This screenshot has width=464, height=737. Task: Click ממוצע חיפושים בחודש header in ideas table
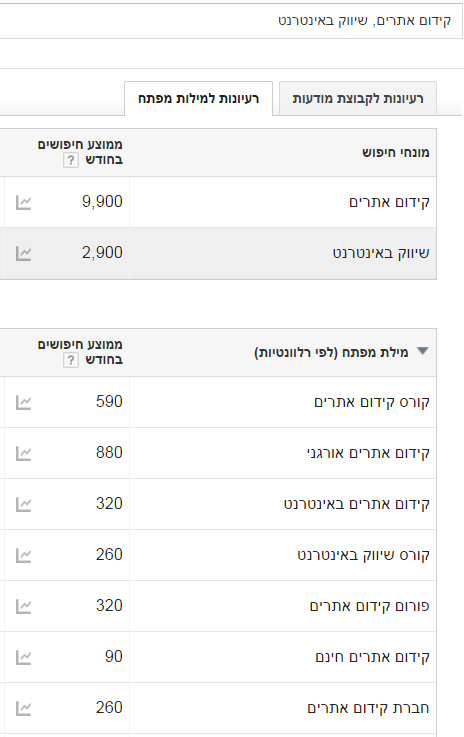click(80, 352)
